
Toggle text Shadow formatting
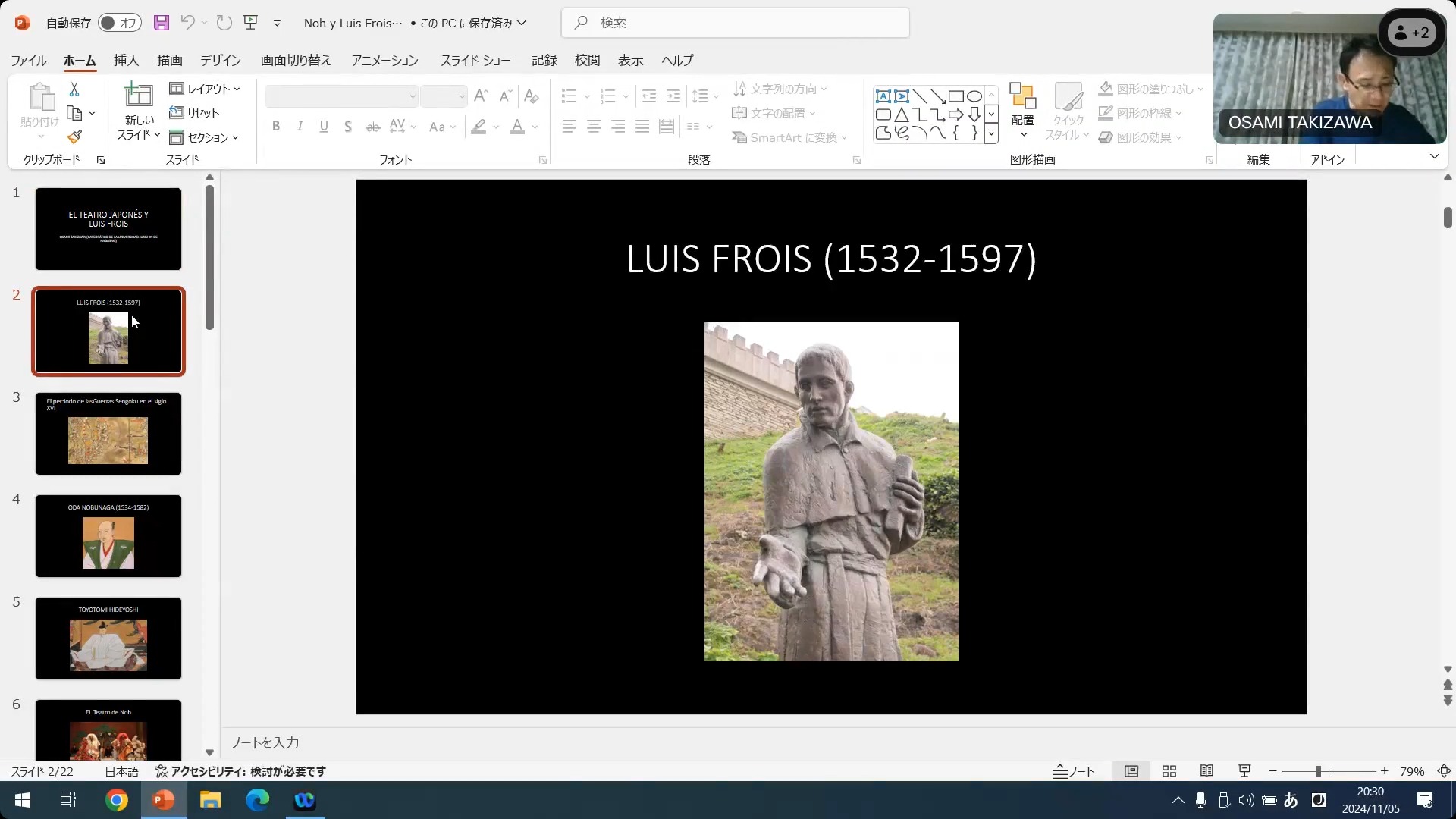coord(348,127)
